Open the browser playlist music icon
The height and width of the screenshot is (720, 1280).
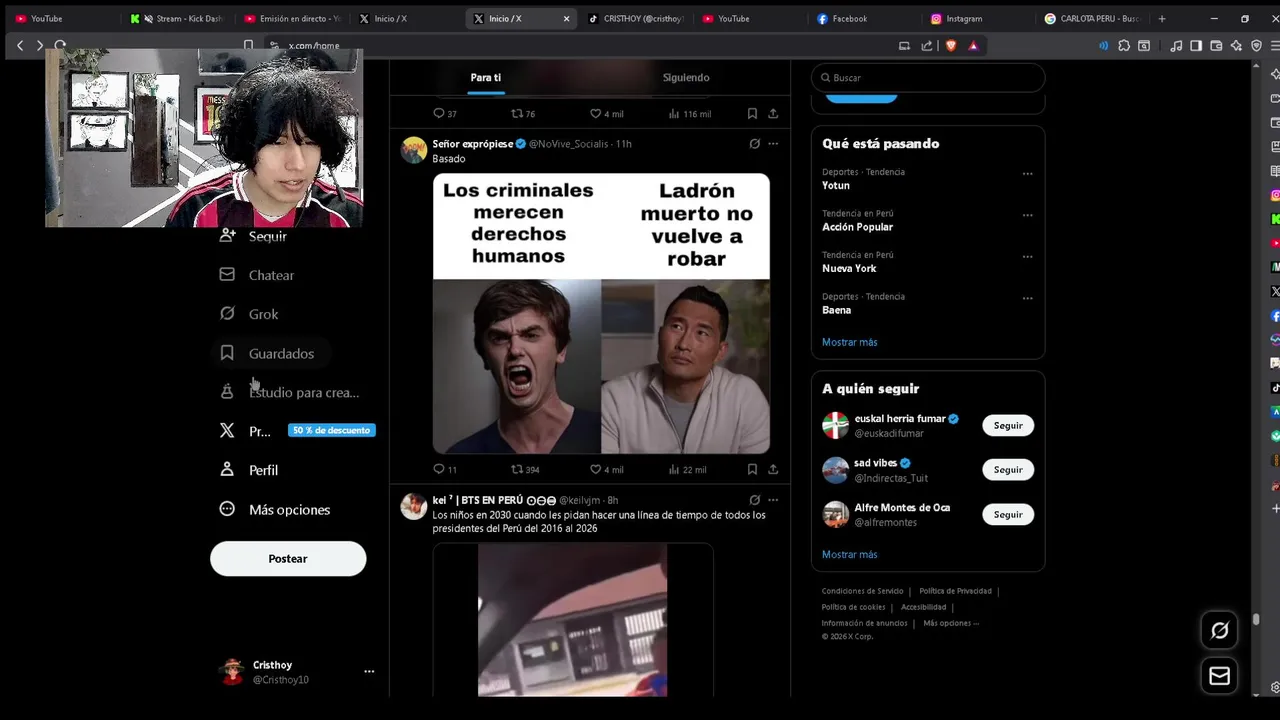point(1176,45)
